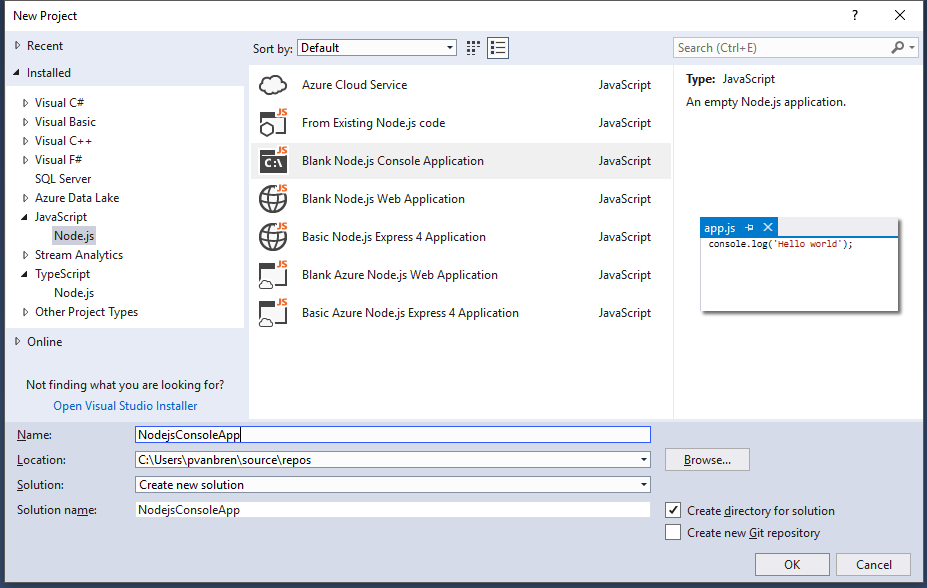Image resolution: width=927 pixels, height=588 pixels.
Task: Click the search magnifier icon
Action: tap(897, 47)
